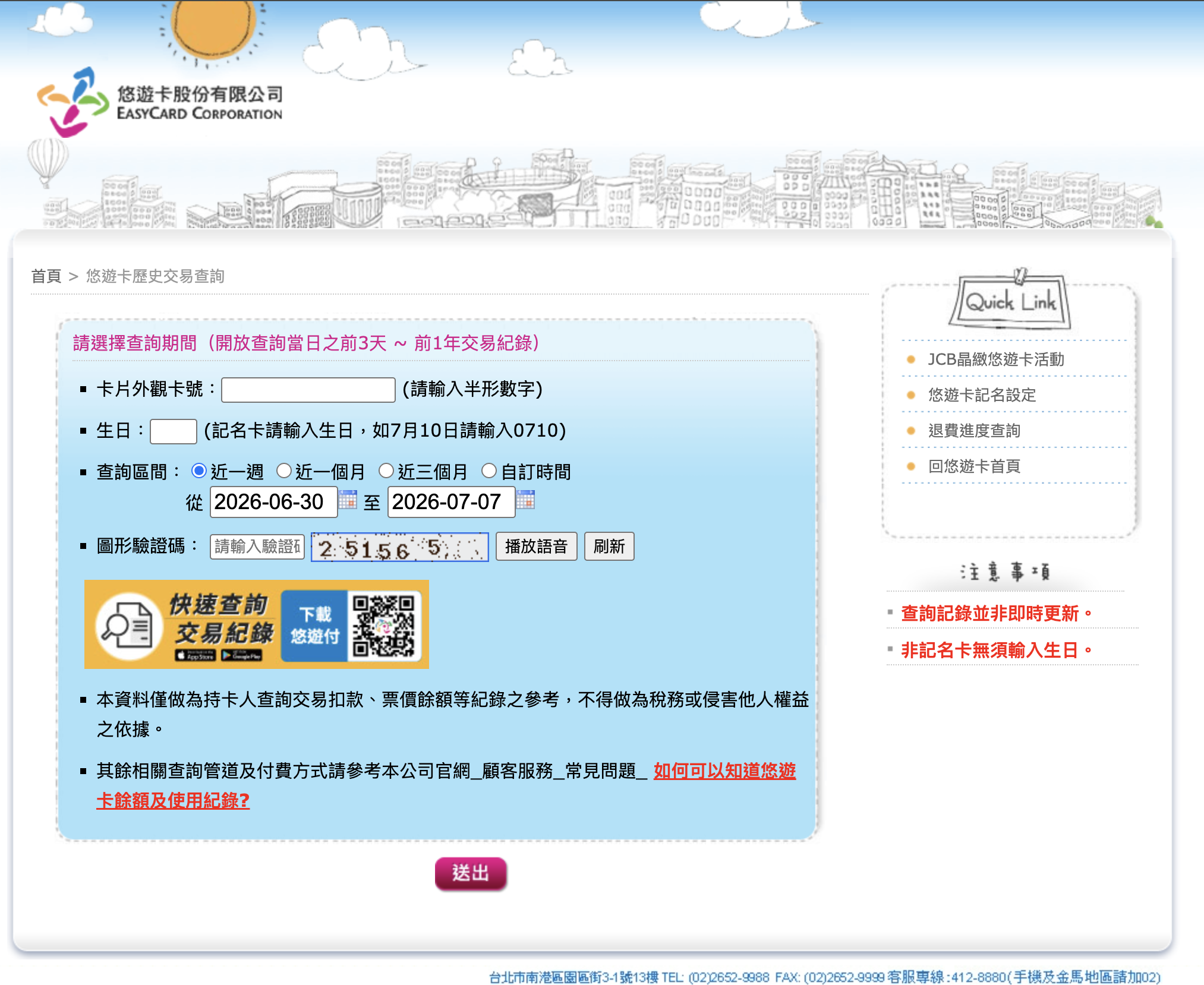The image size is (1204, 985).
Task: Open JCB晶緻悠遊卡活動 quick link
Action: click(996, 359)
